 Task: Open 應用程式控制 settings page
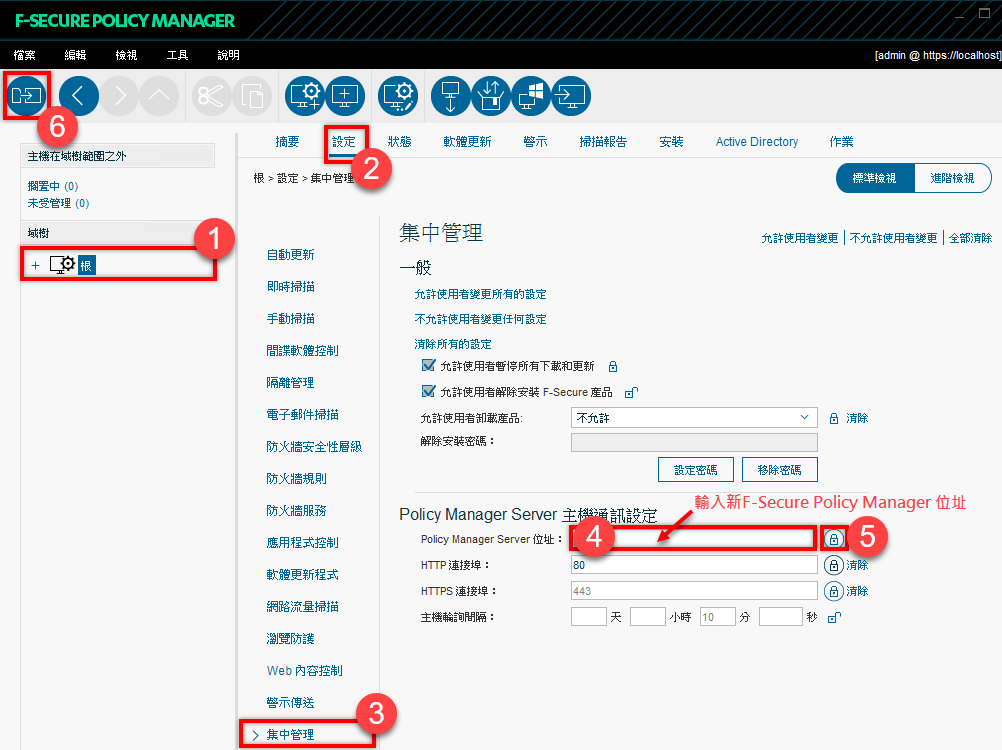tap(303, 542)
